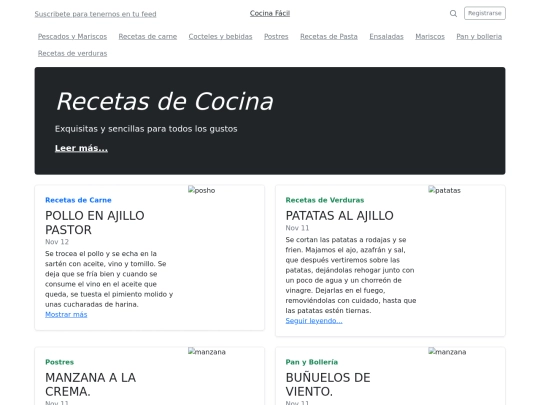Image resolution: width=540 pixels, height=405 pixels.
Task: Click Mostrar más under Pollo en Ajillo
Action: (66, 314)
